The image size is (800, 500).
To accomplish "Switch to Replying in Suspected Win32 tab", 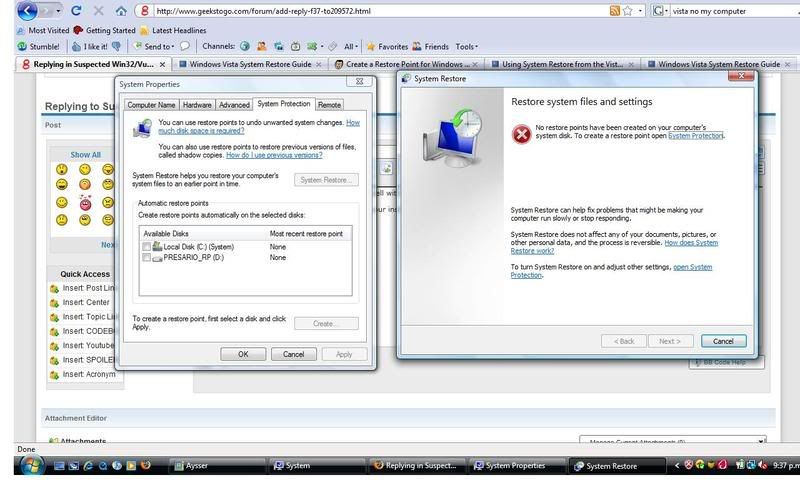I will tap(94, 64).
